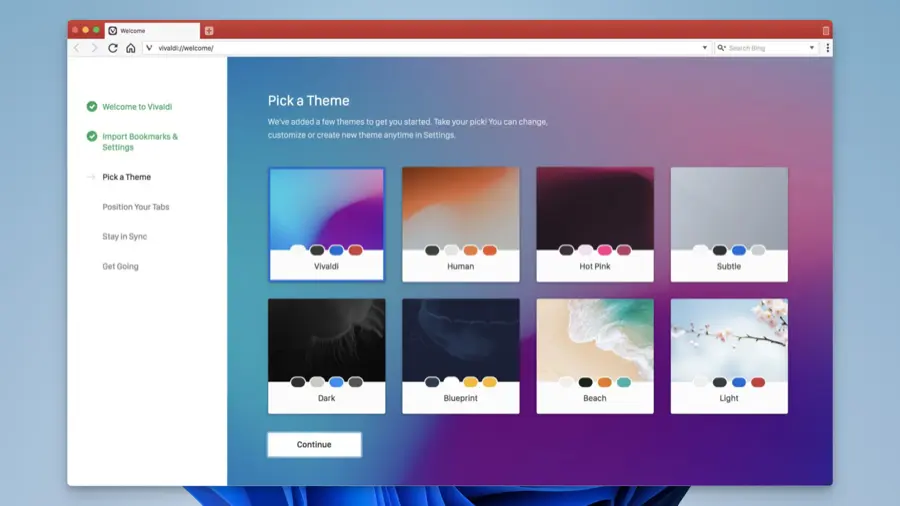
Task: Click the search magnifier icon
Action: tap(721, 48)
